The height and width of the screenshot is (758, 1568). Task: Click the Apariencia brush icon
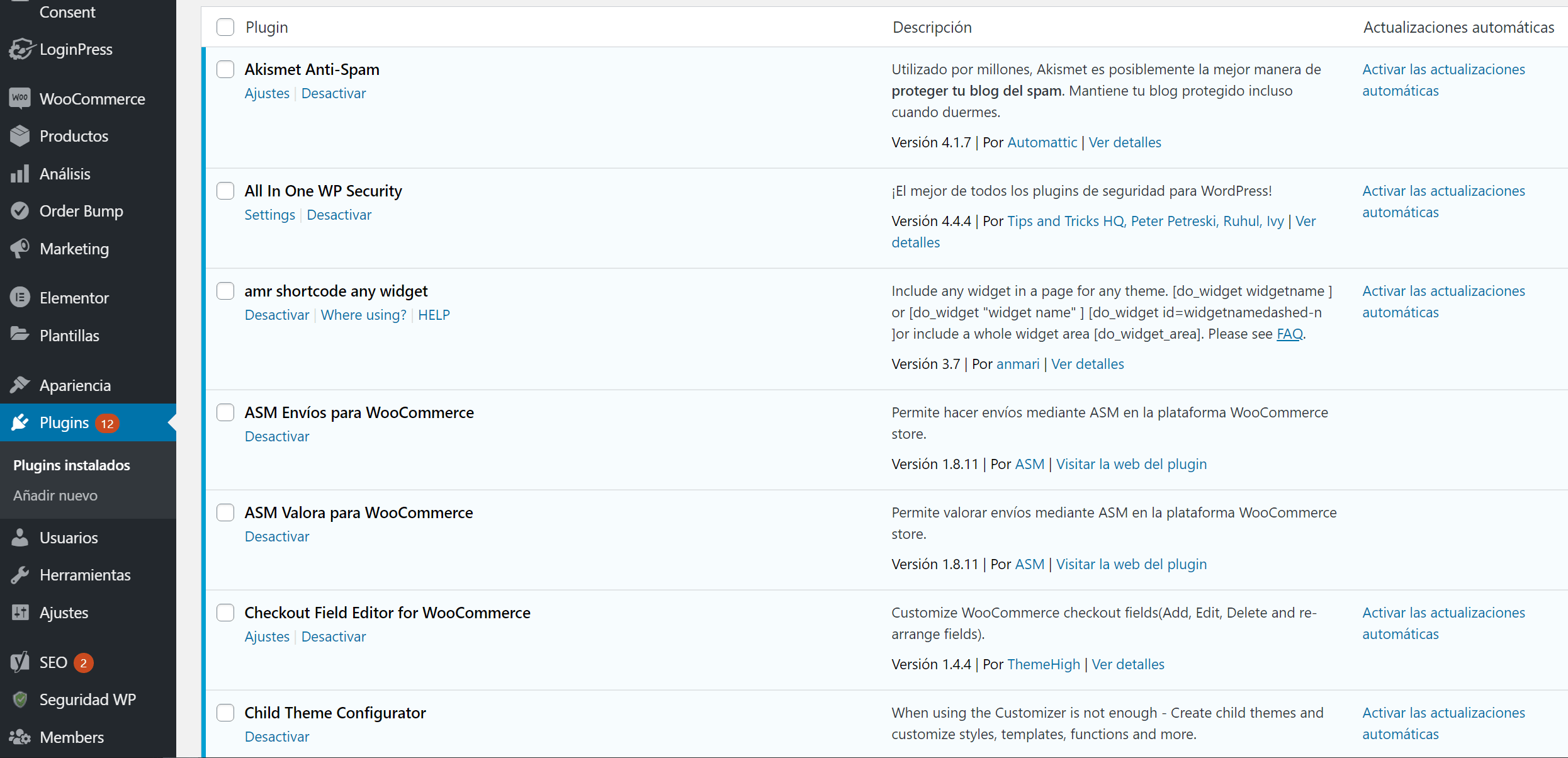click(20, 385)
